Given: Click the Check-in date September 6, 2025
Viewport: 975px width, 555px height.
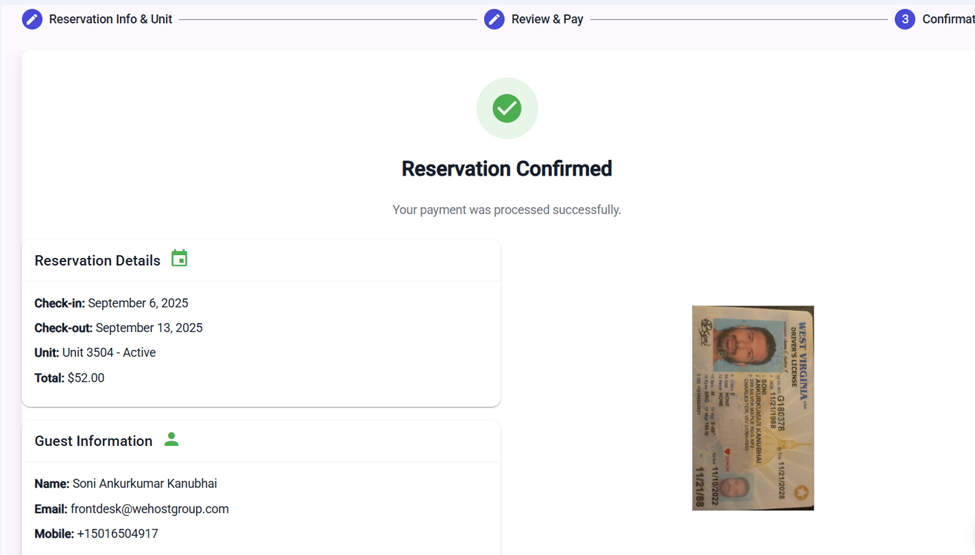Looking at the screenshot, I should point(137,303).
